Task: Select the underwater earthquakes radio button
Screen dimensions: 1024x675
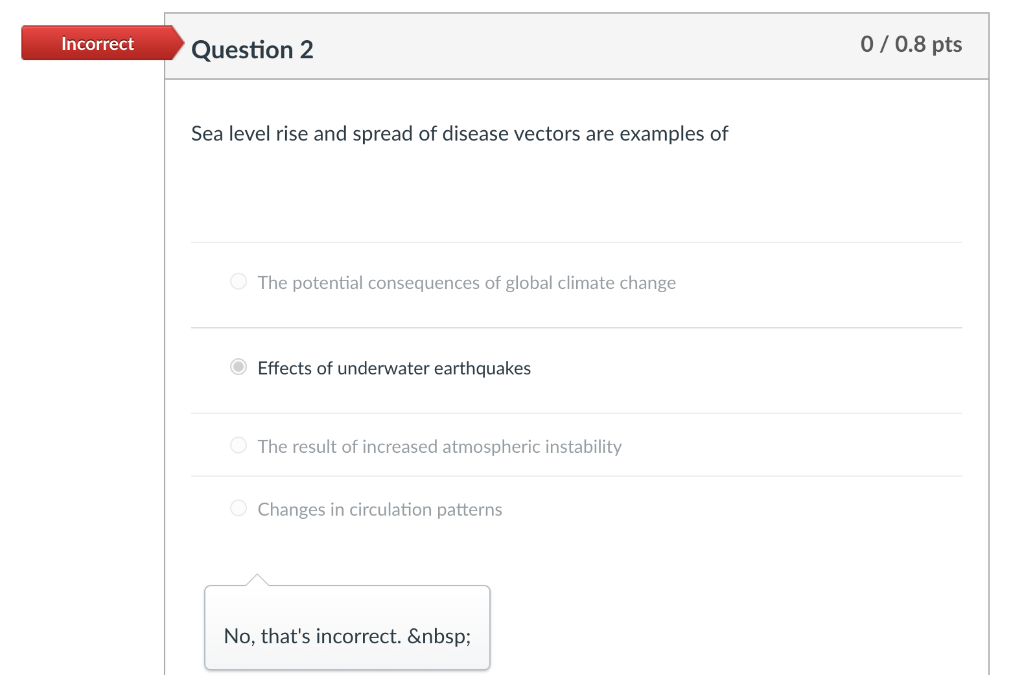Action: 238,368
